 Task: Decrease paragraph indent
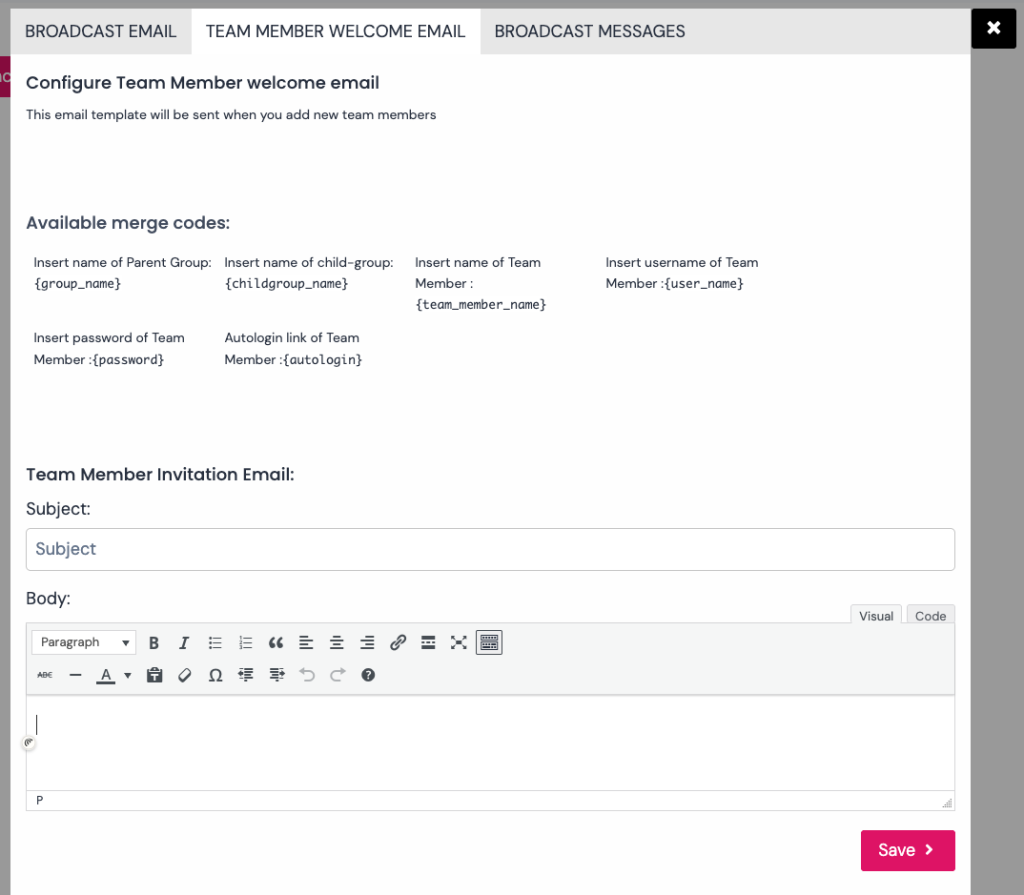pos(246,675)
